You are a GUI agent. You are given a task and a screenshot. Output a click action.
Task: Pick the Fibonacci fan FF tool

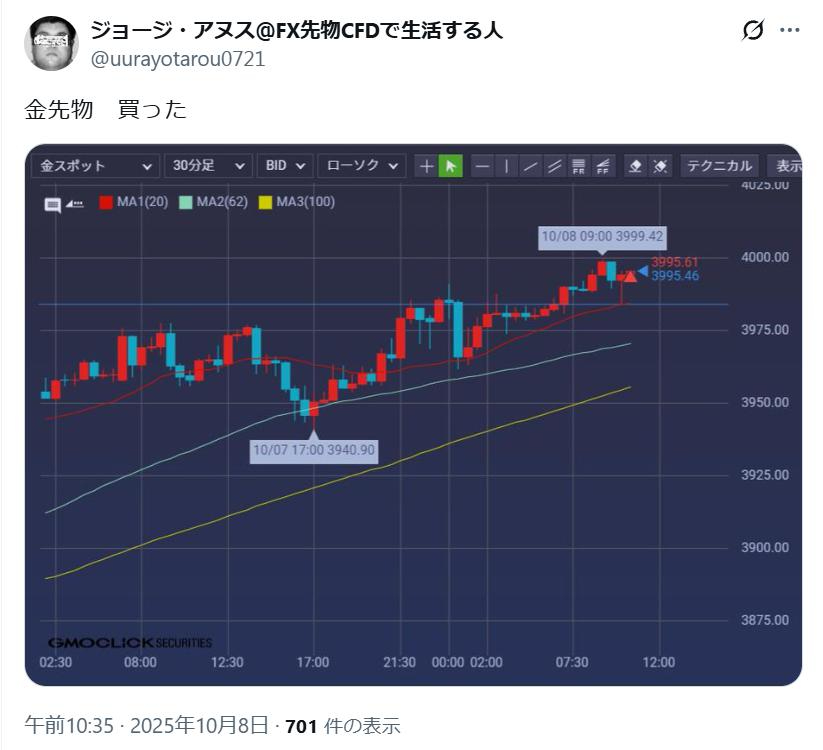603,166
